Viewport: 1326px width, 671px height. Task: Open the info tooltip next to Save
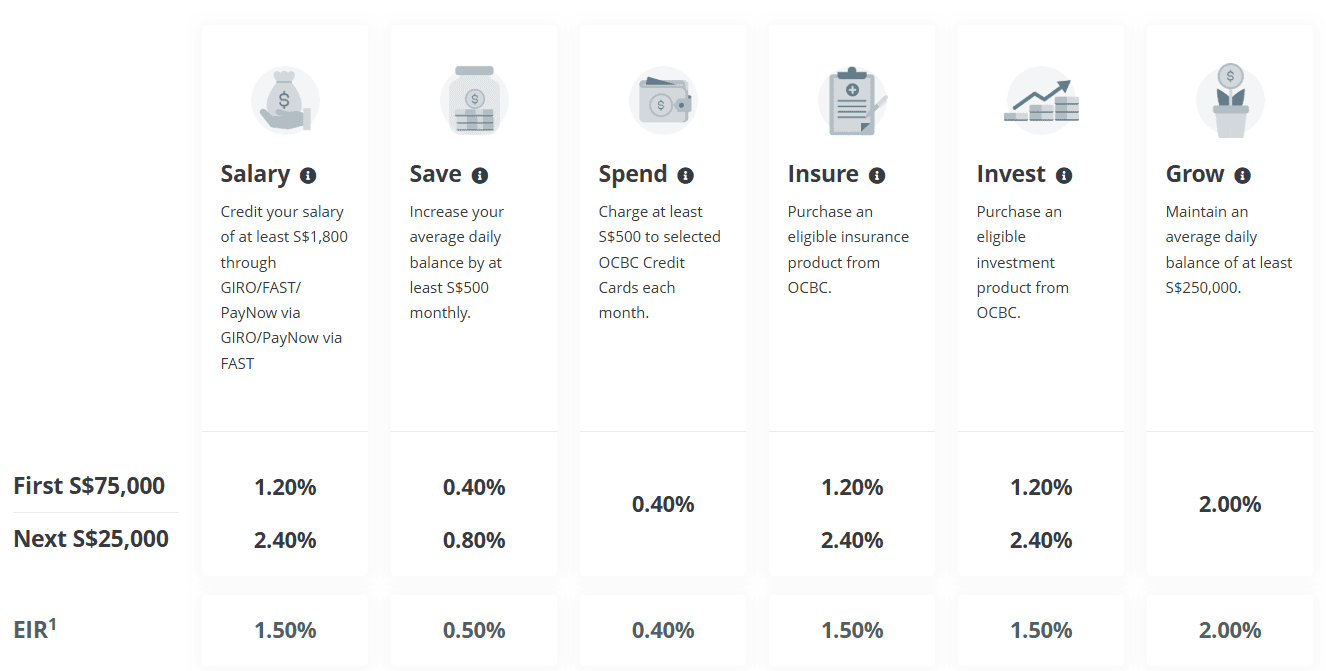[x=480, y=175]
